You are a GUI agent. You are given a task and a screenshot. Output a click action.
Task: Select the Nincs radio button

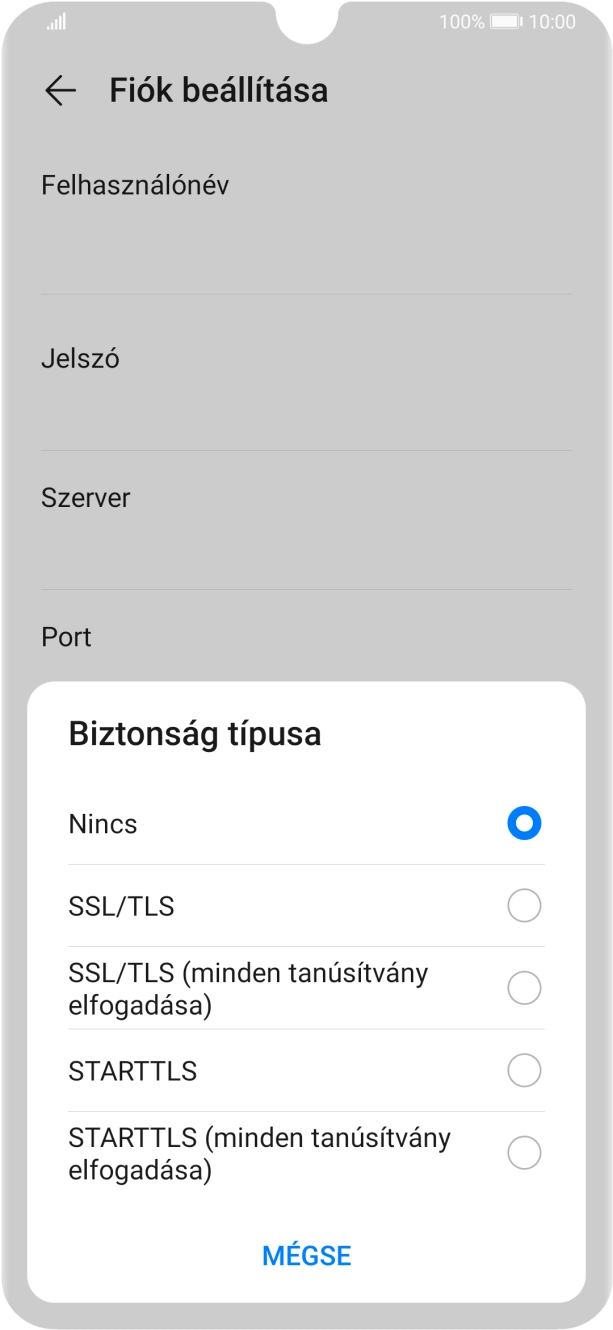tap(524, 824)
